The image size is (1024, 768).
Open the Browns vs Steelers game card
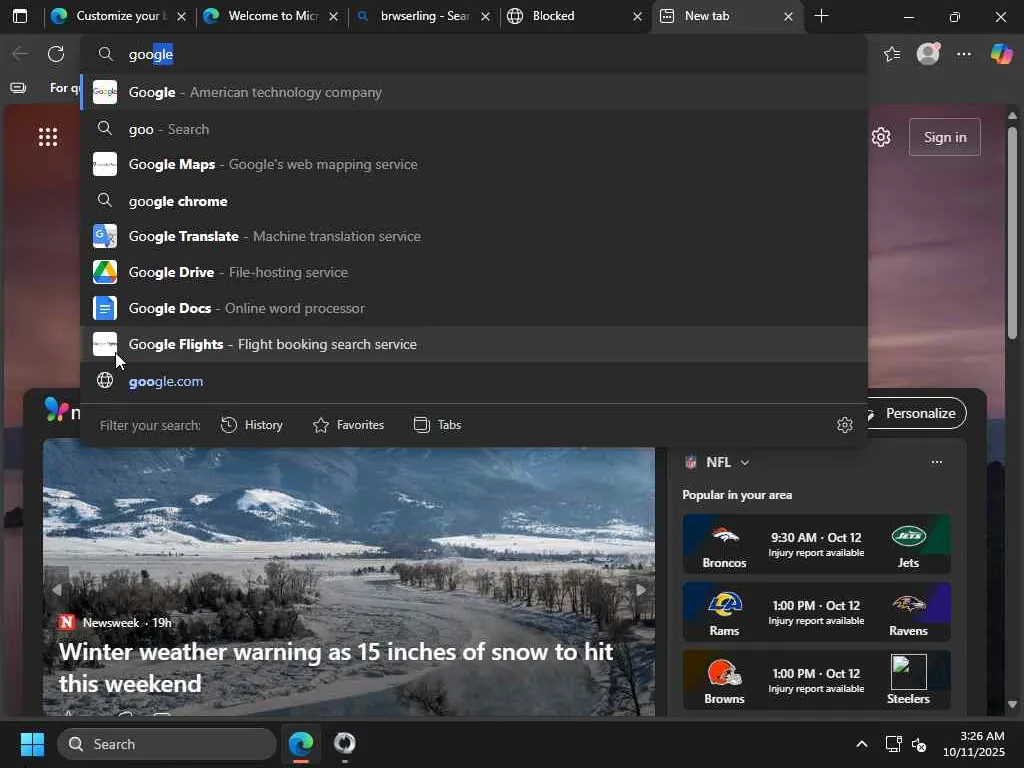tap(816, 680)
